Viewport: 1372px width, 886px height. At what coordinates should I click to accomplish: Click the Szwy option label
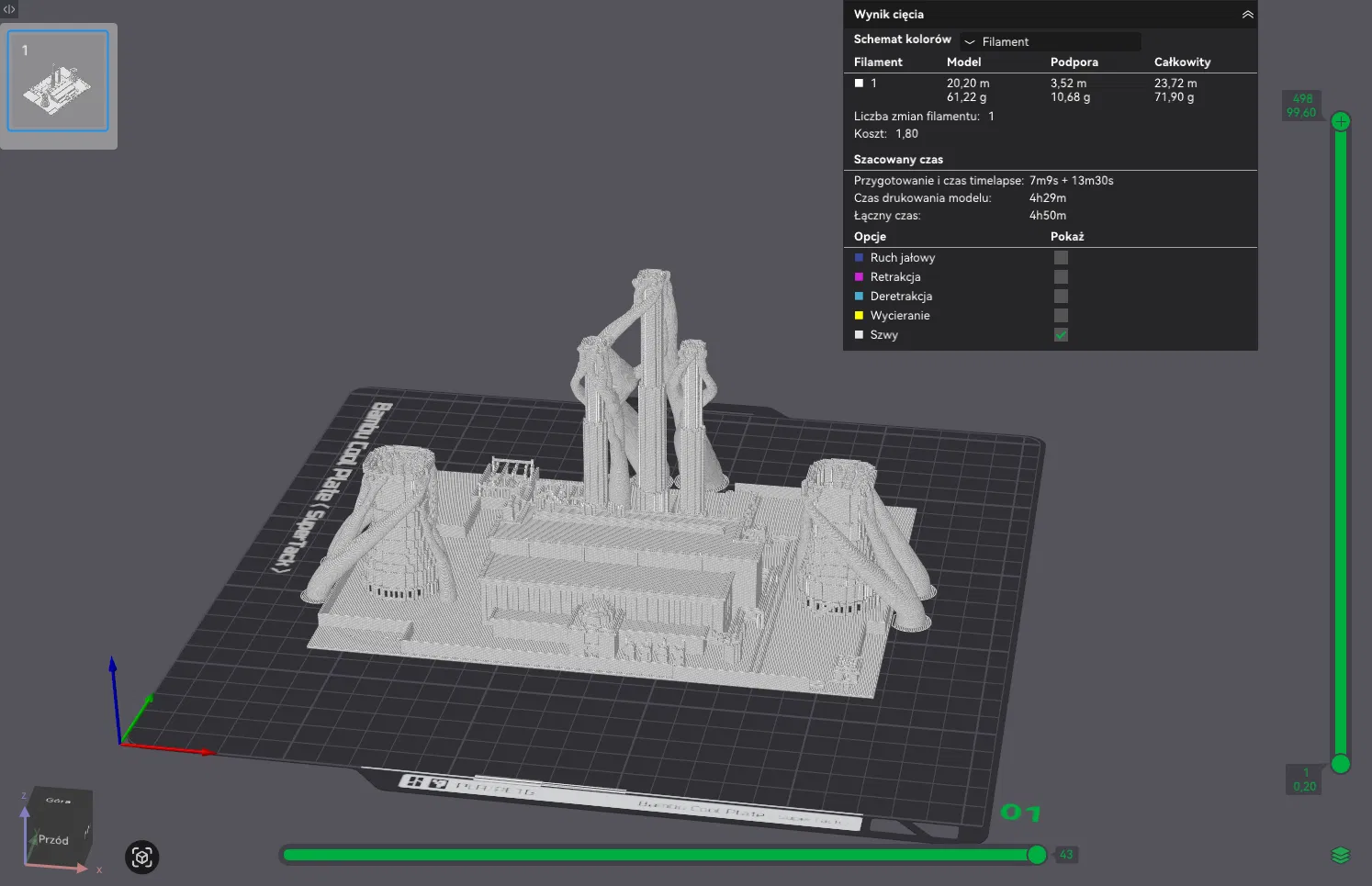point(884,335)
